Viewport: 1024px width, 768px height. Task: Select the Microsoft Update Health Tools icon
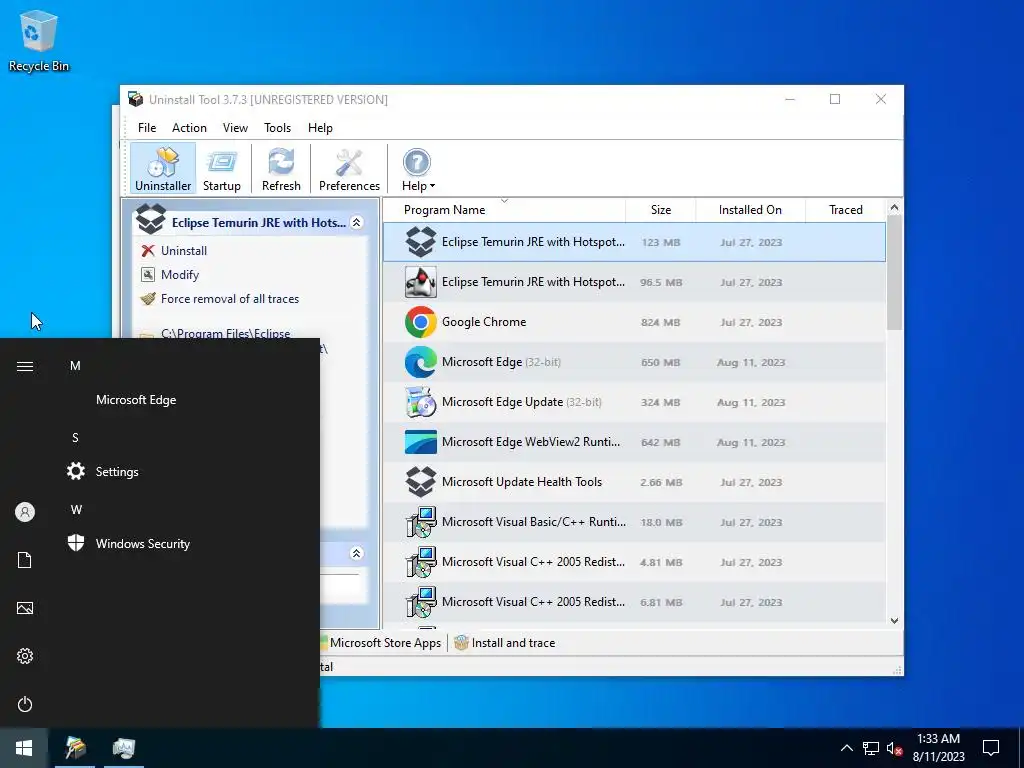pos(421,482)
